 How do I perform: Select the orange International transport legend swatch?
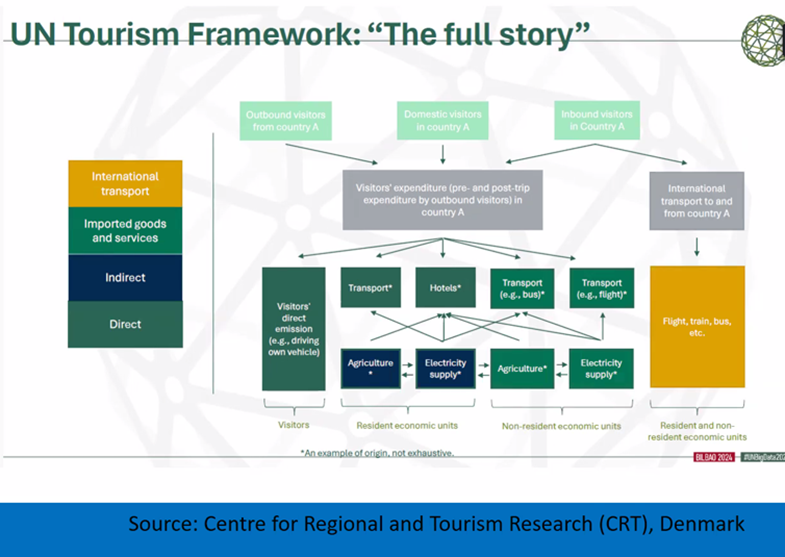click(125, 184)
